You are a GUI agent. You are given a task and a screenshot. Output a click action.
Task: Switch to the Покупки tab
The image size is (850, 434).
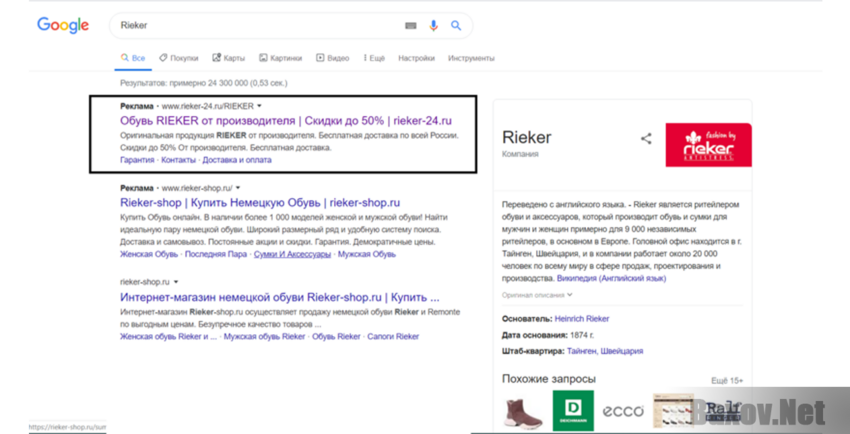[x=179, y=58]
